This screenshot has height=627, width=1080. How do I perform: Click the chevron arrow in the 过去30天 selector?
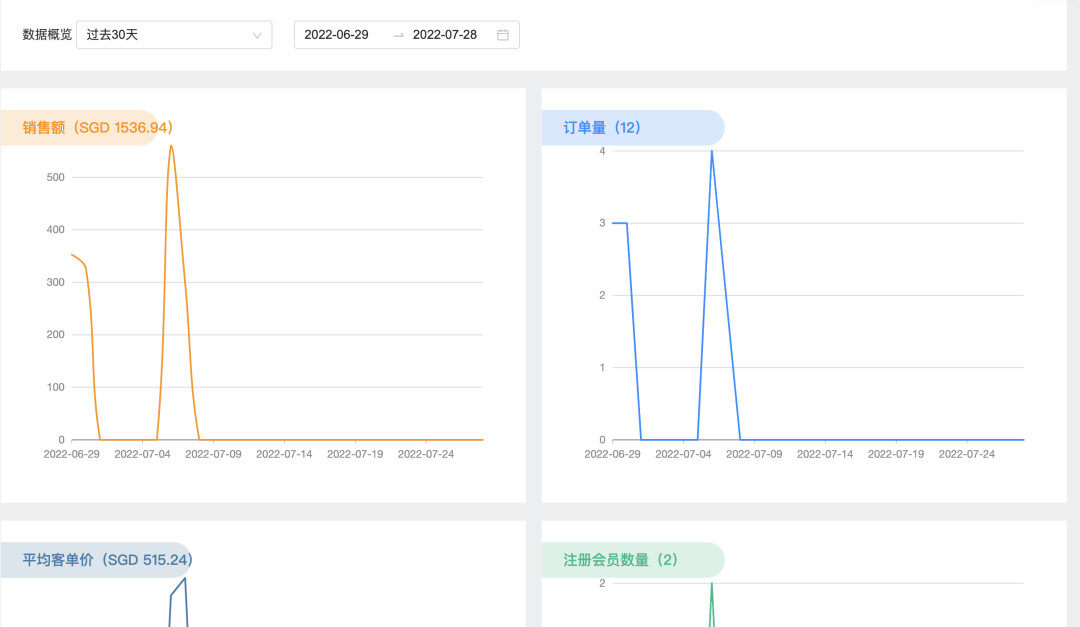(x=257, y=35)
